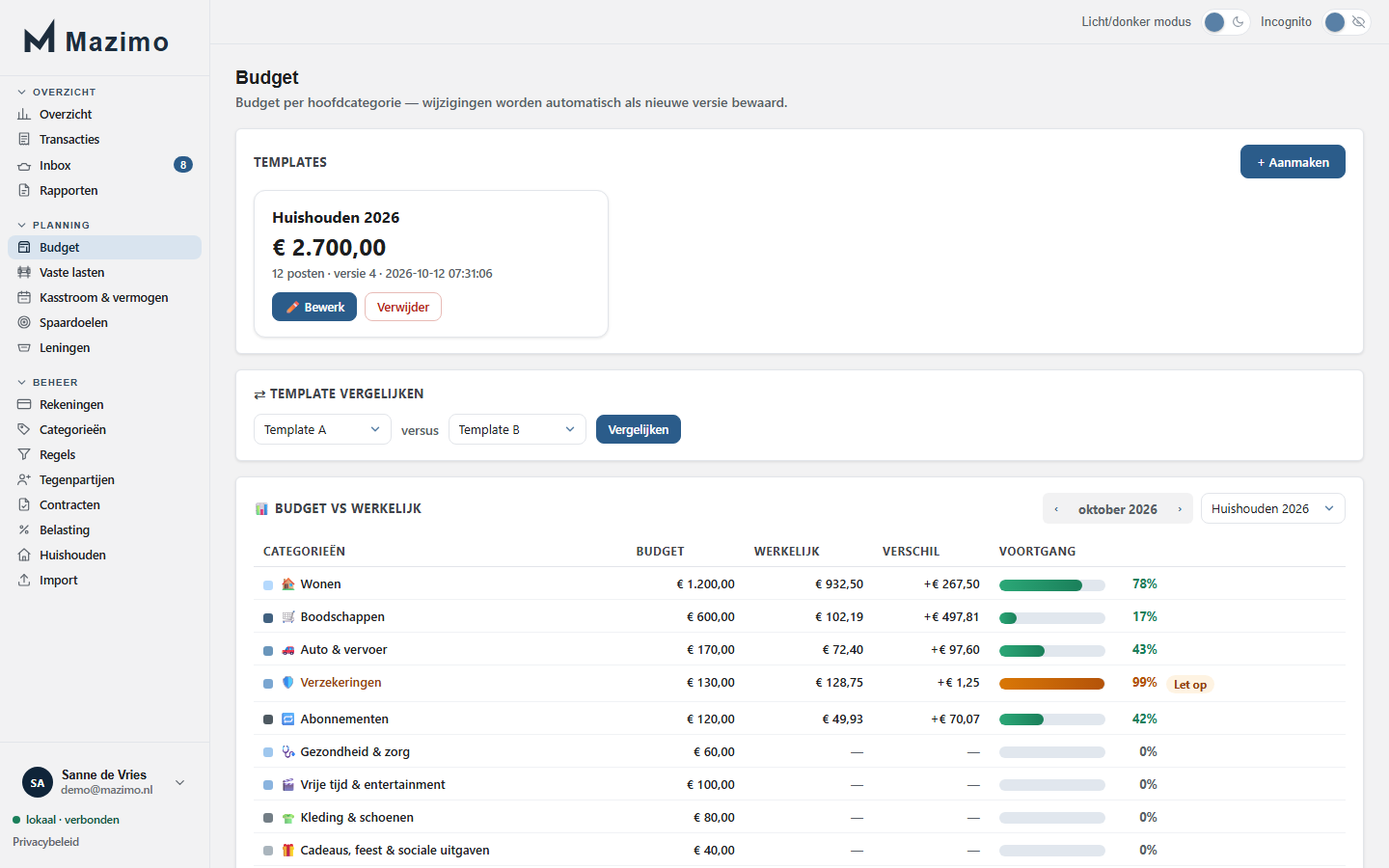Open the Privacybeleid link
The height and width of the screenshot is (868, 1389).
point(46,842)
